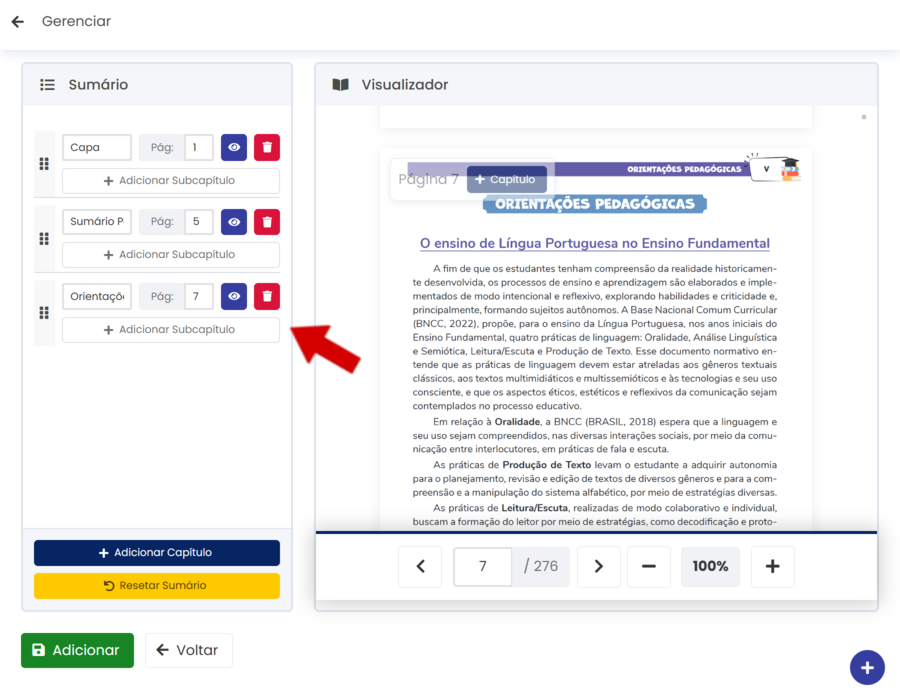Toggle eye view for Capa chapter
Screen dimensions: 900x700
[234, 148]
